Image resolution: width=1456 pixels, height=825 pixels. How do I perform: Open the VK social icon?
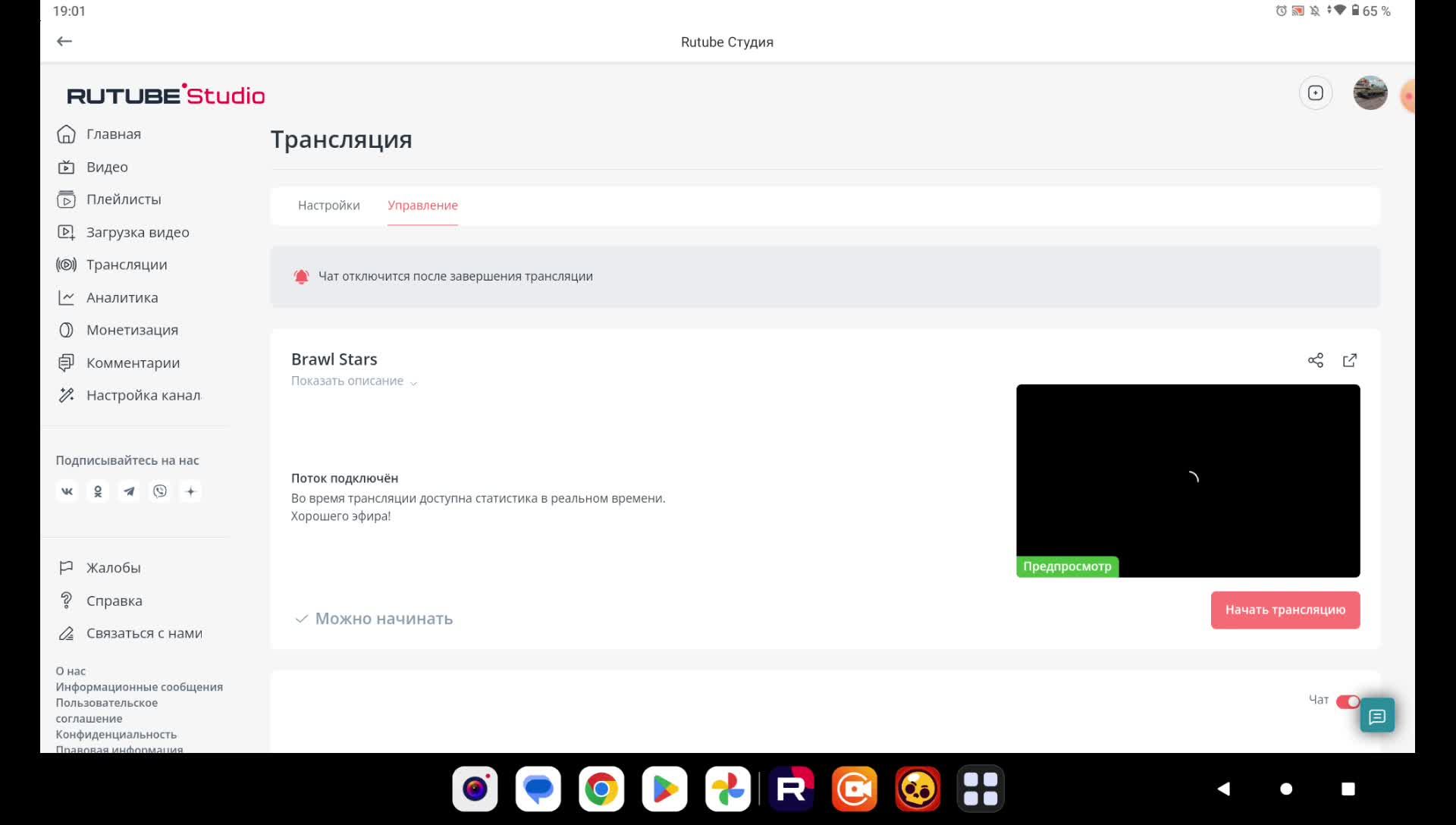pyautogui.click(x=67, y=491)
